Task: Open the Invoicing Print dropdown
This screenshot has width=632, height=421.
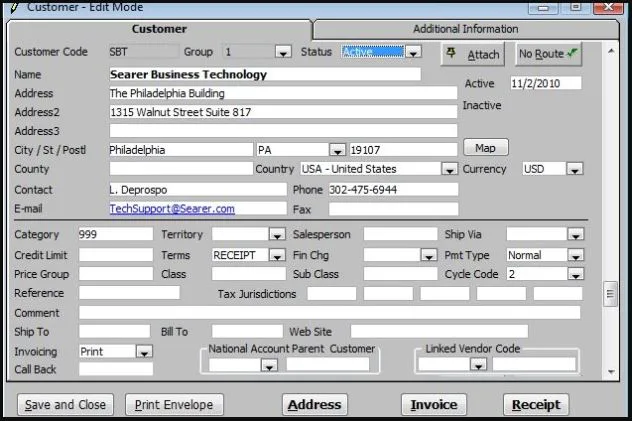Action: coord(144,352)
